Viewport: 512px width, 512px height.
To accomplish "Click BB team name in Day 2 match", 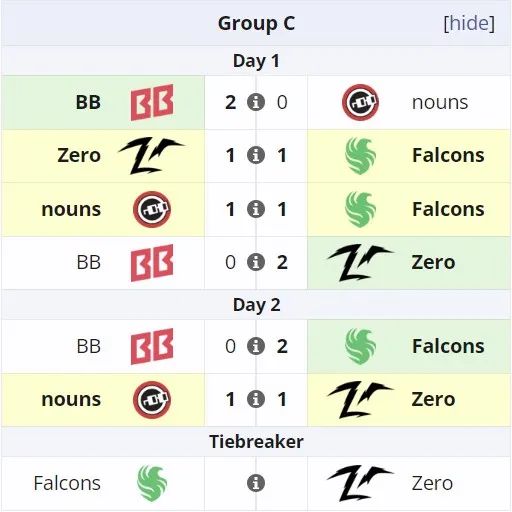I will click(x=89, y=346).
